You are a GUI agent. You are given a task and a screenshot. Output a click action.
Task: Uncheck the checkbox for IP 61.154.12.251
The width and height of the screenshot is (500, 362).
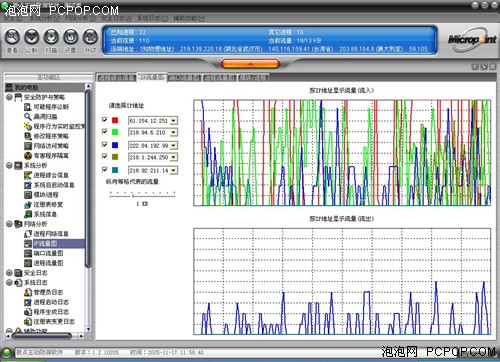click(x=105, y=119)
